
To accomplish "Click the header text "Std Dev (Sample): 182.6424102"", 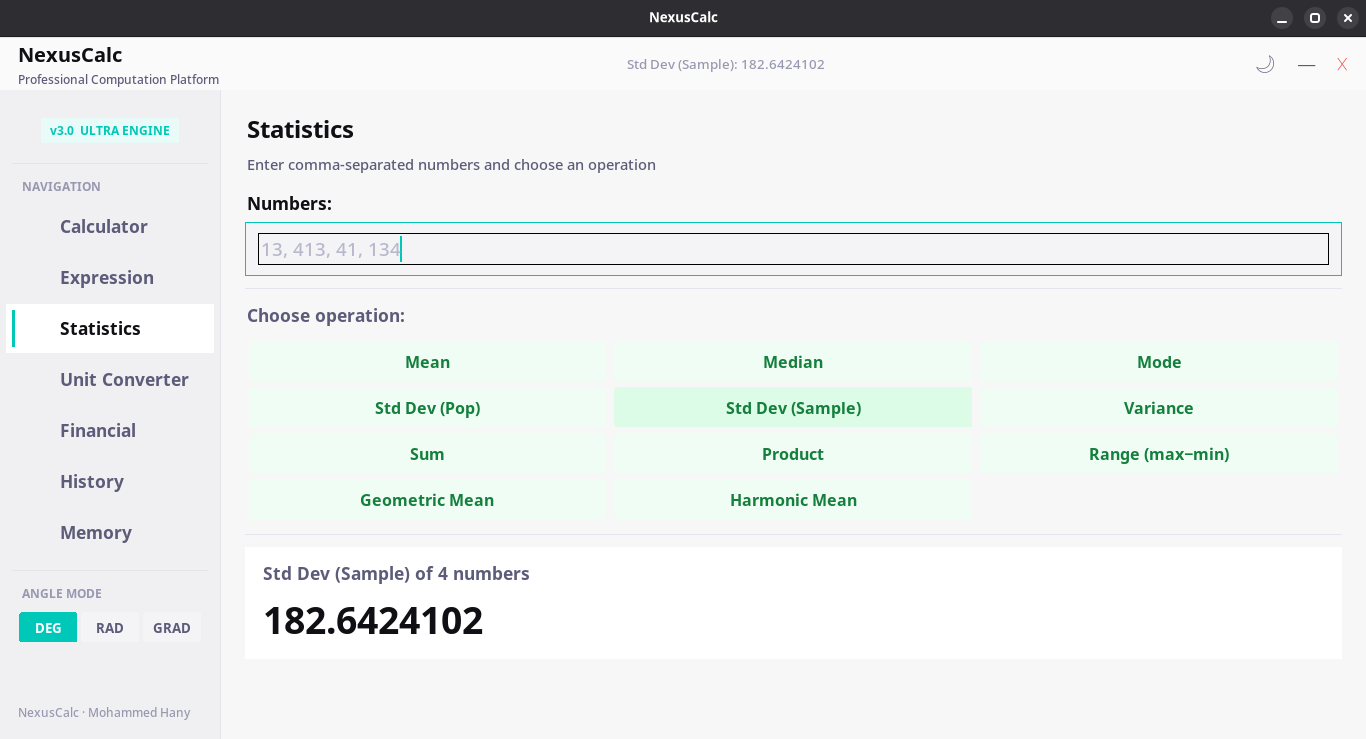I will click(726, 64).
